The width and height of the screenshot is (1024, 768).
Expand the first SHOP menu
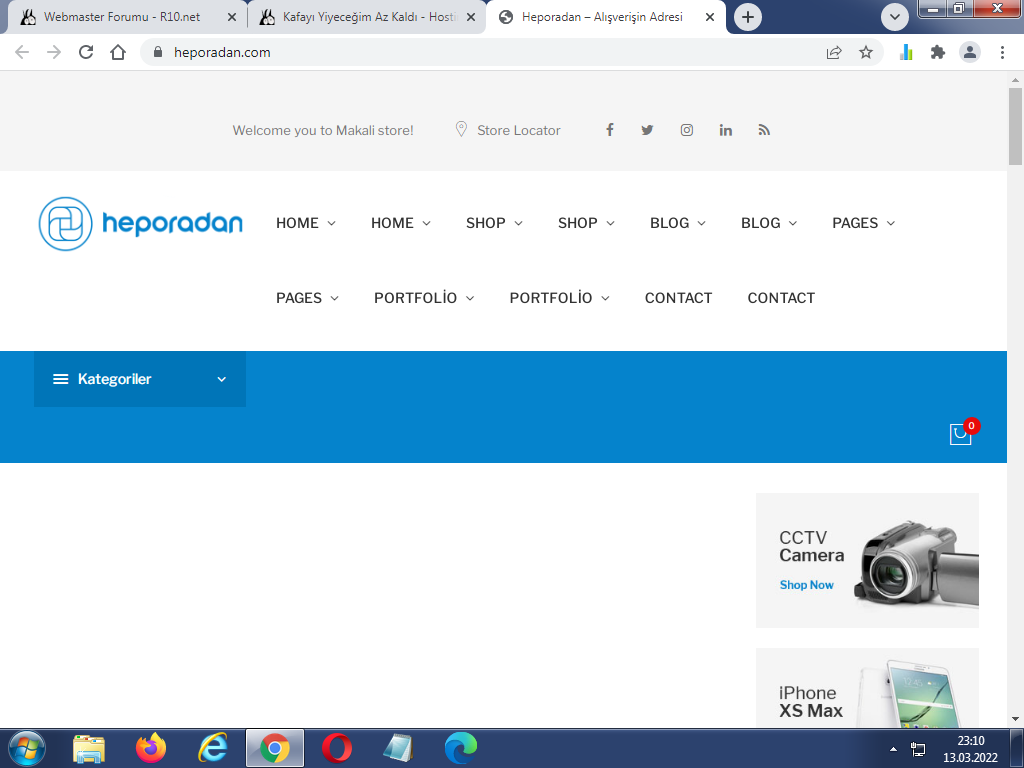(x=494, y=223)
